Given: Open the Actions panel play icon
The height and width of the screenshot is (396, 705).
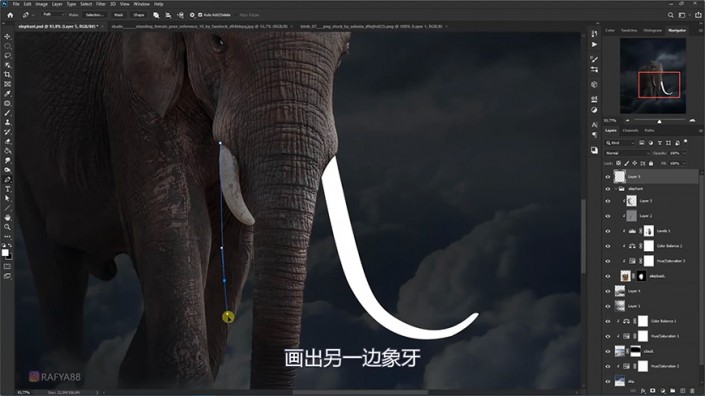Looking at the screenshot, I should 594,44.
